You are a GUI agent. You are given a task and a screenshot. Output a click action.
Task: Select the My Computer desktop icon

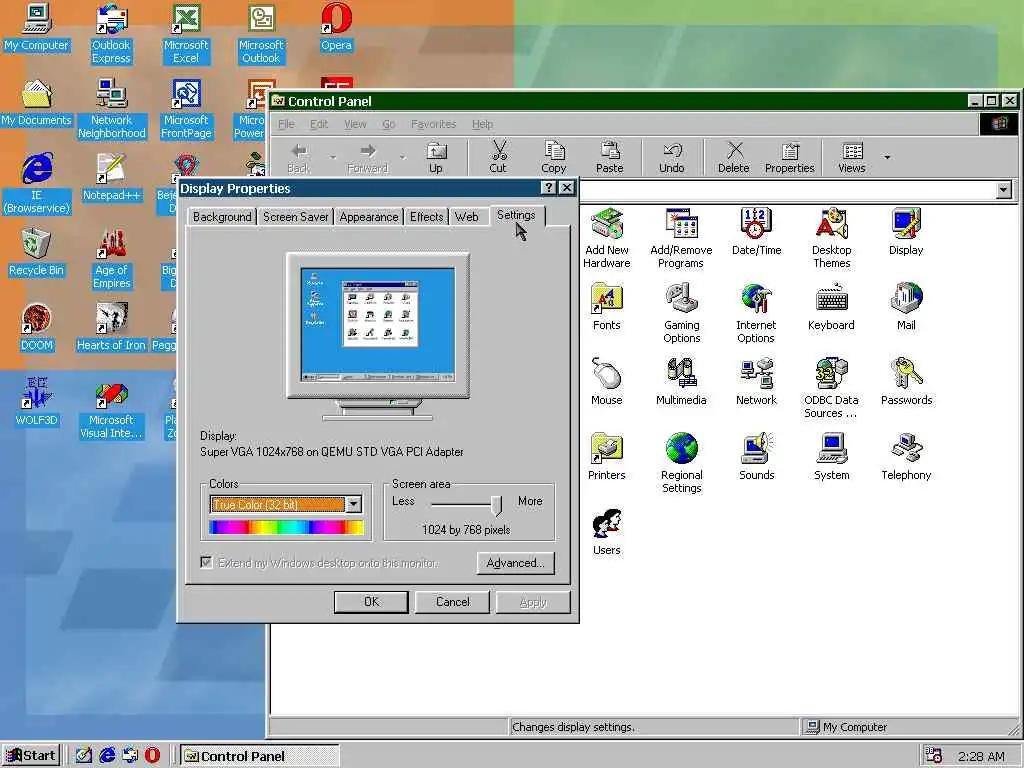[37, 27]
